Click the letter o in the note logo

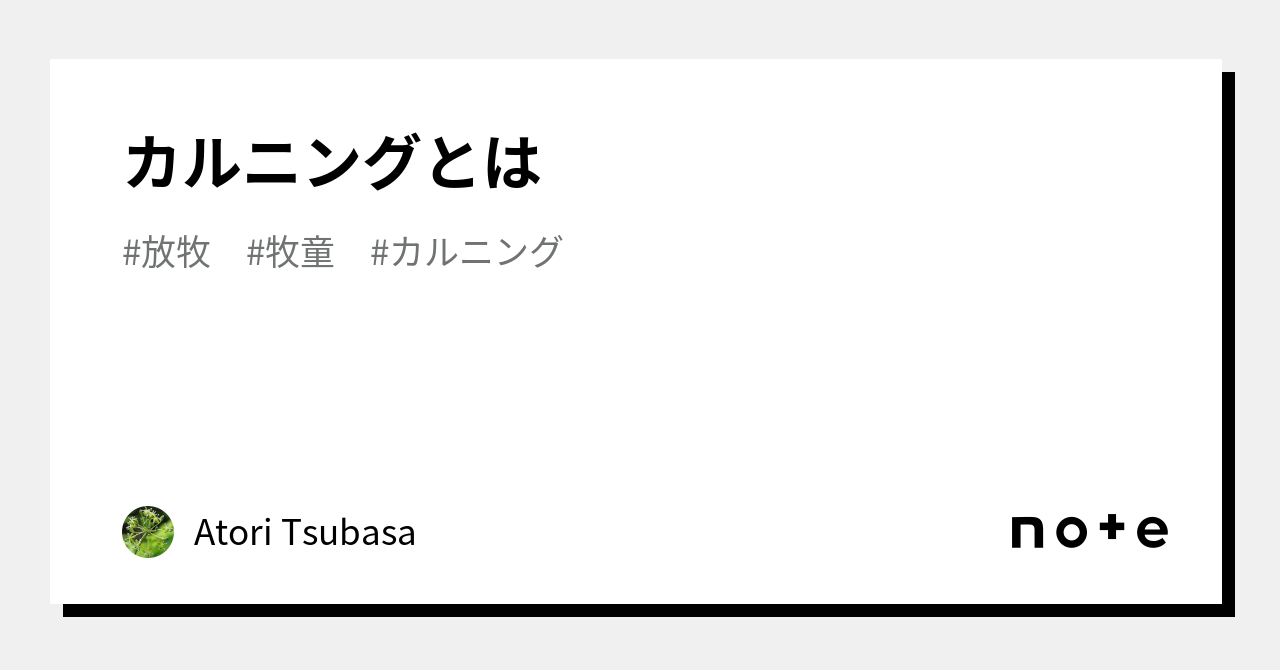pyautogui.click(x=1070, y=533)
